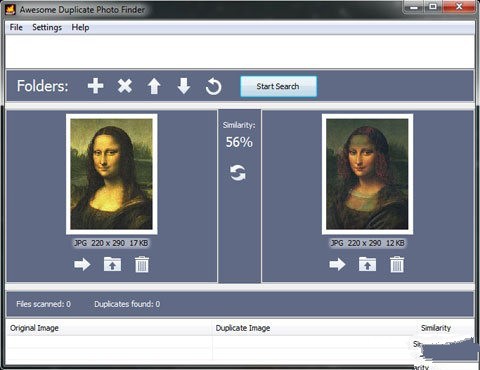This screenshot has width=480, height=370.
Task: Add a folder with the plus icon
Action: coord(96,86)
